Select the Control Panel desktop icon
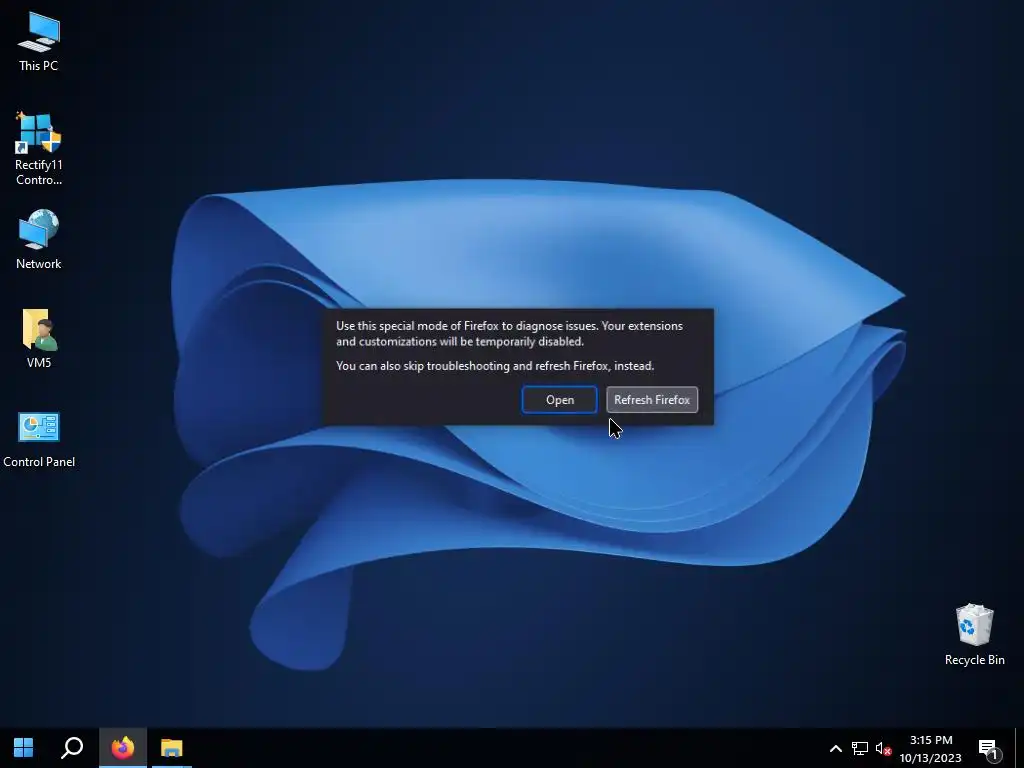The height and width of the screenshot is (768, 1024). tap(39, 439)
